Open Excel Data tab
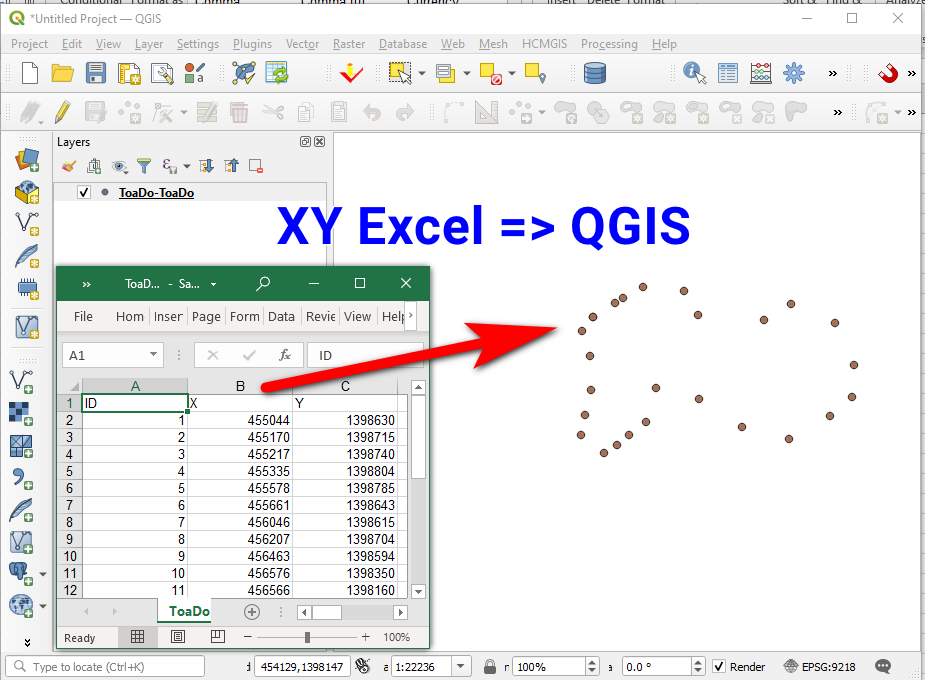Screen dimensions: 925x680 tap(281, 317)
